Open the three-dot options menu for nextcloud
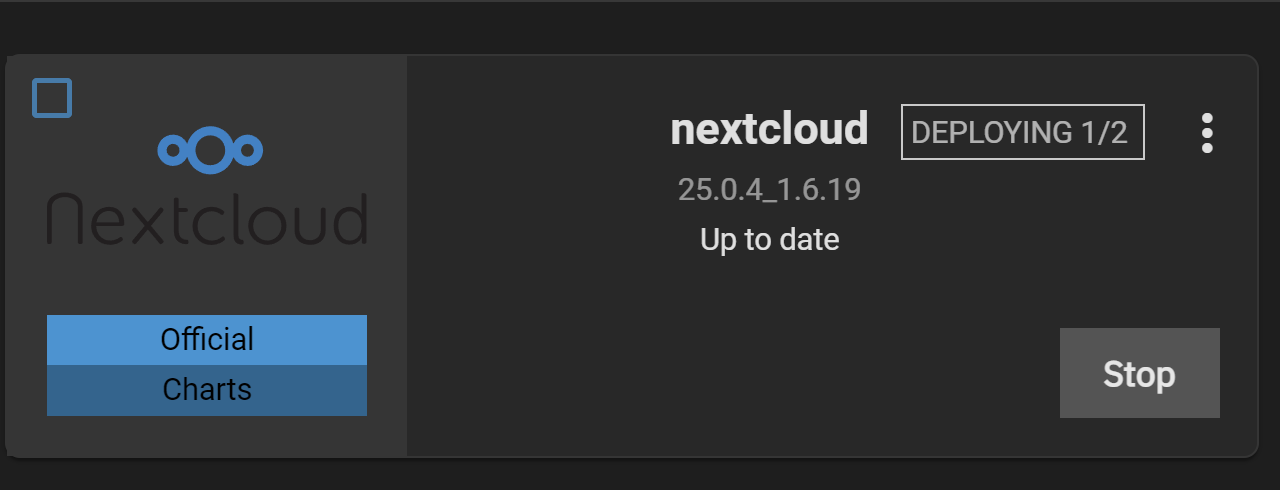Screen dimensions: 1280x490 [1207, 133]
